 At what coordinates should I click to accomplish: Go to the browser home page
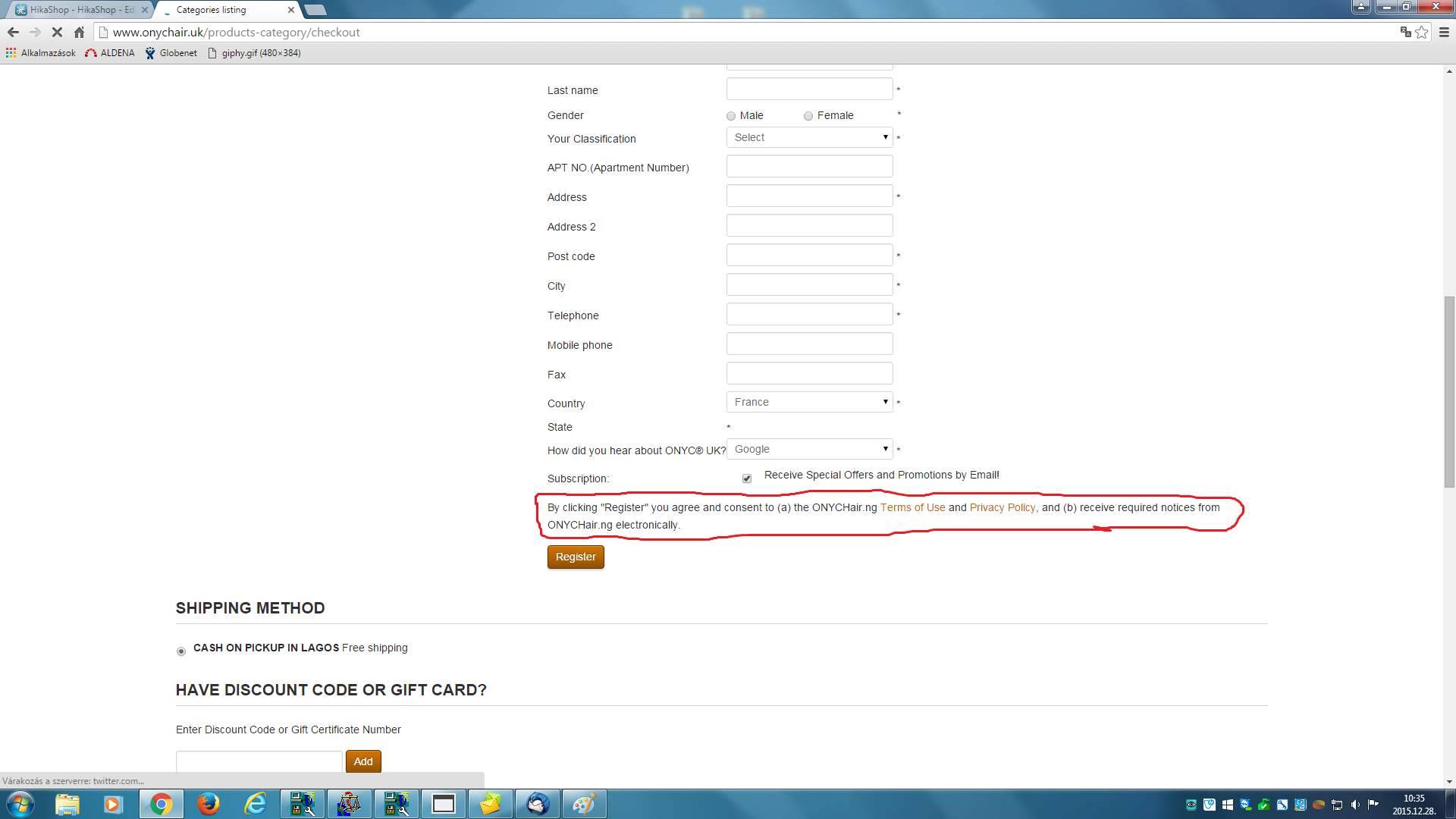pos(79,32)
